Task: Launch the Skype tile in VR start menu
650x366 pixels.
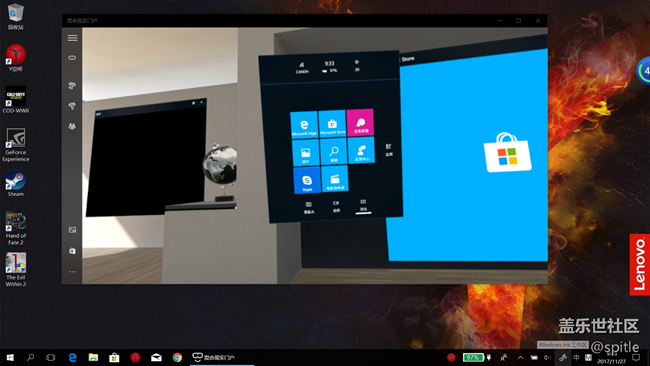Action: [x=307, y=180]
